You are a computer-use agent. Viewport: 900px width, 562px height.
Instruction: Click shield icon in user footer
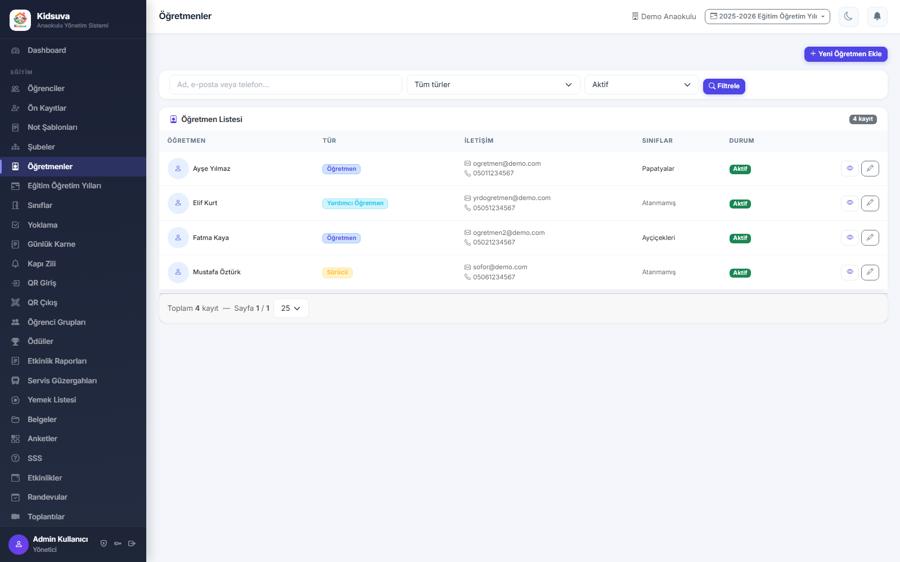pyautogui.click(x=103, y=543)
